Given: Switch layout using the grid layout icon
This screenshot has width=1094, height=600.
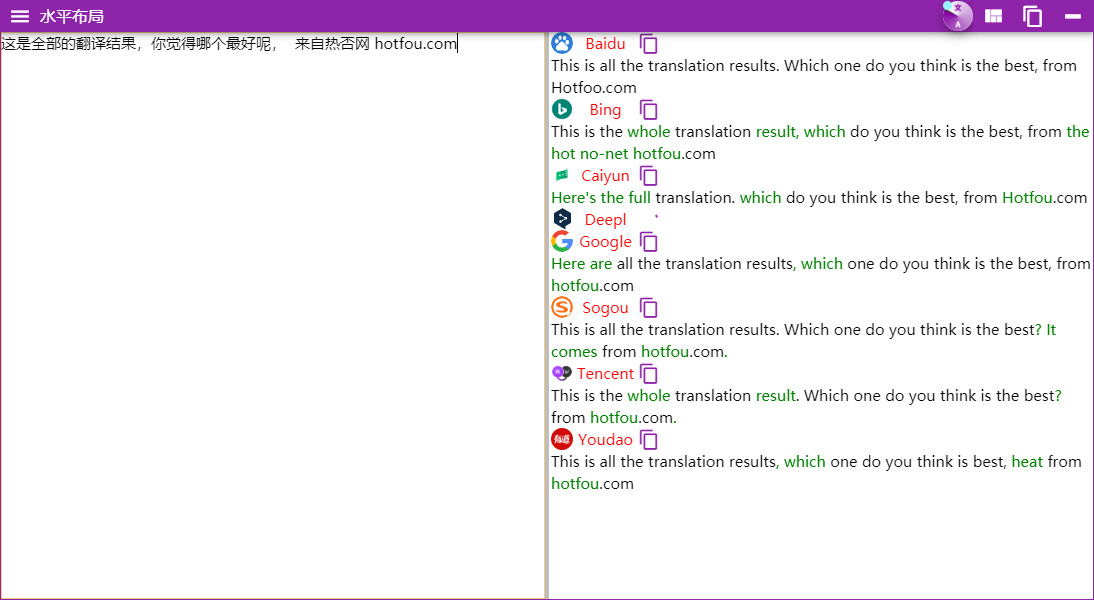Looking at the screenshot, I should tap(994, 16).
